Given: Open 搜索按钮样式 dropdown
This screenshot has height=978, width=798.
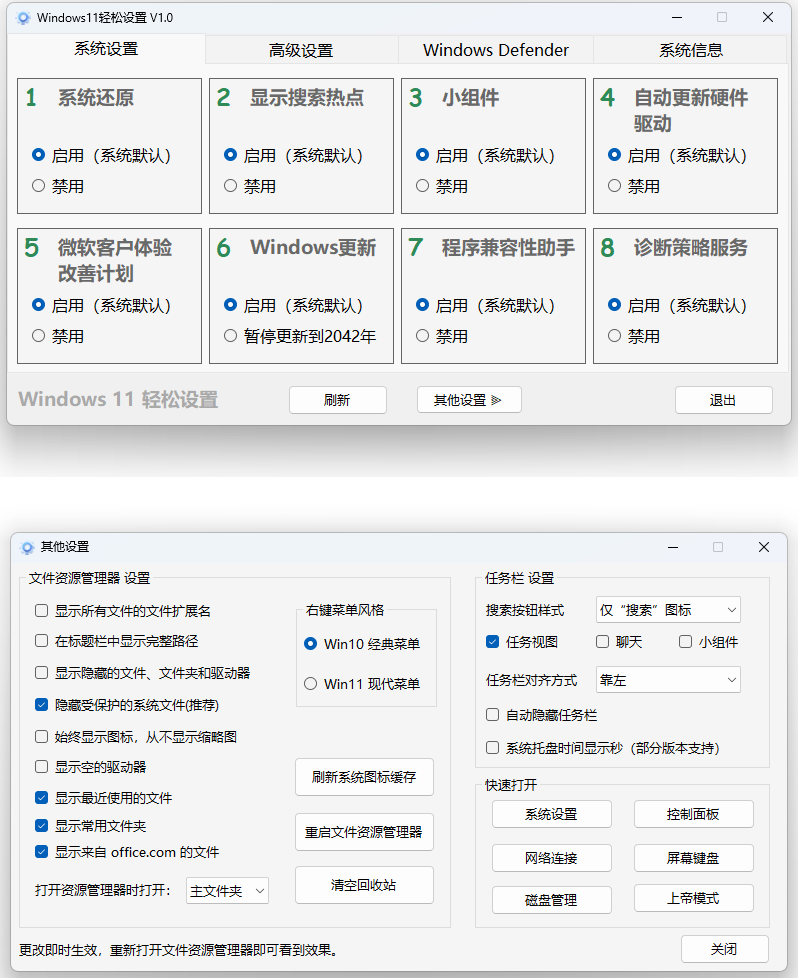Looking at the screenshot, I should (x=668, y=610).
